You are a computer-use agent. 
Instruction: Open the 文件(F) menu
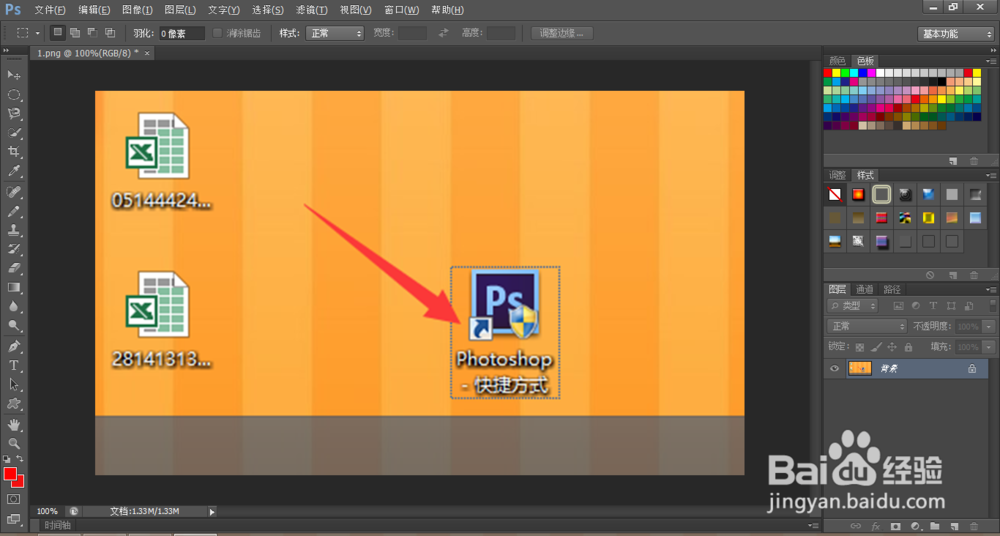(x=50, y=10)
